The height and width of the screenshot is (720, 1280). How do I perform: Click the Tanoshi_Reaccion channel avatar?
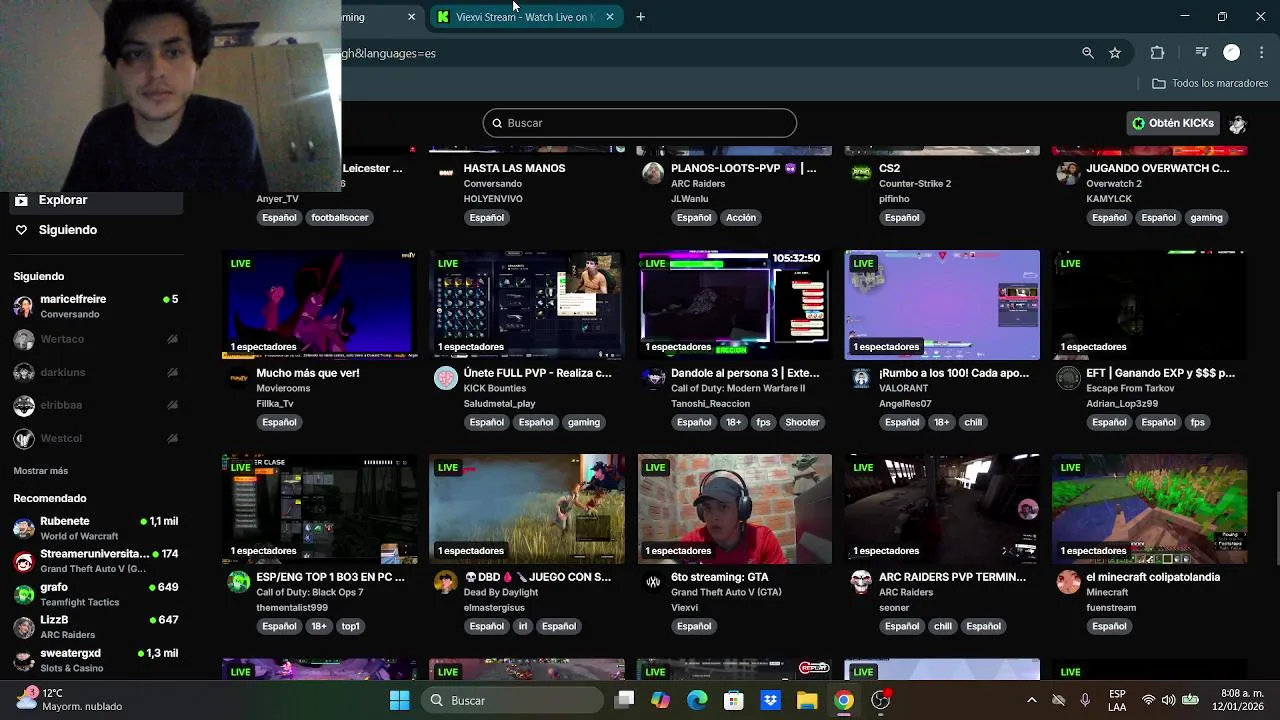653,378
